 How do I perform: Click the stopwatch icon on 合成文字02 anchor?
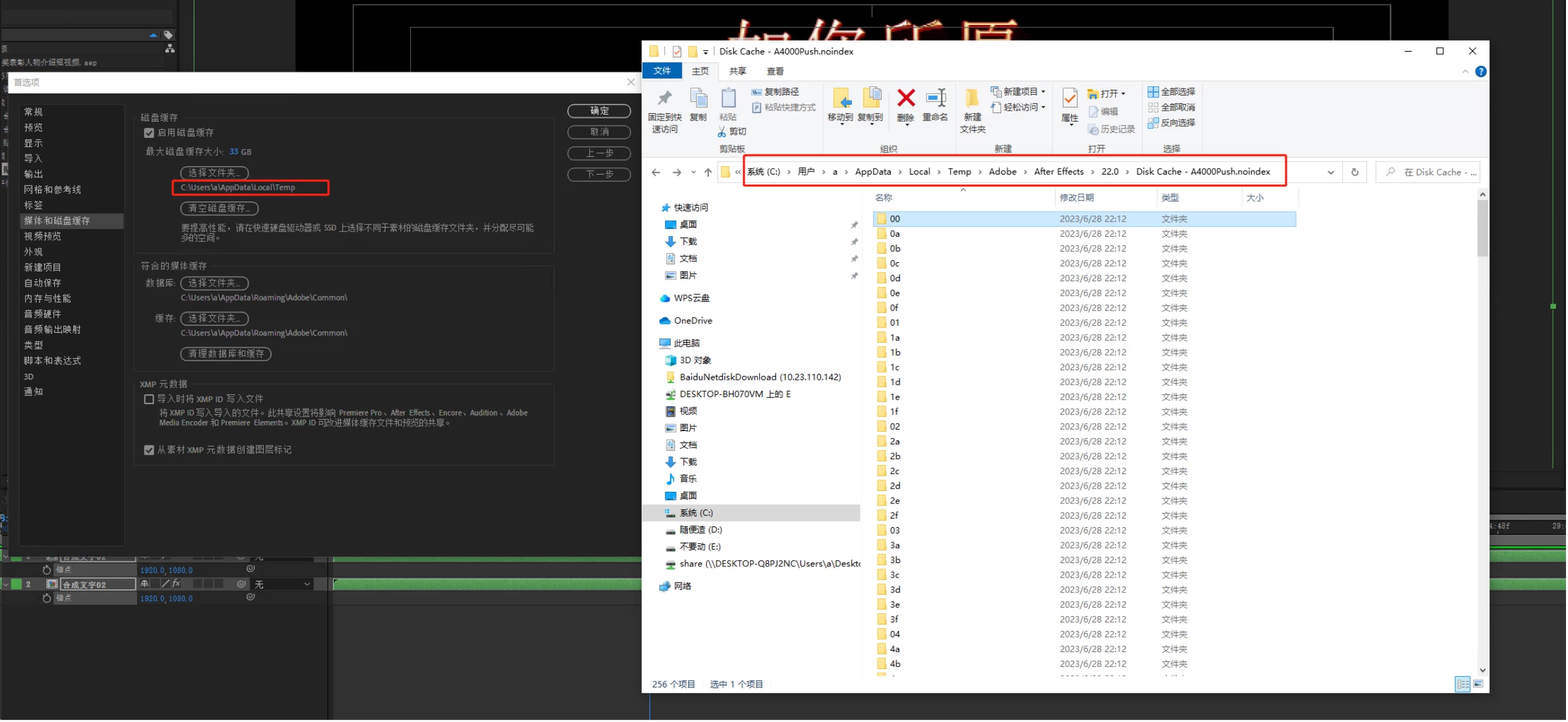(x=46, y=598)
